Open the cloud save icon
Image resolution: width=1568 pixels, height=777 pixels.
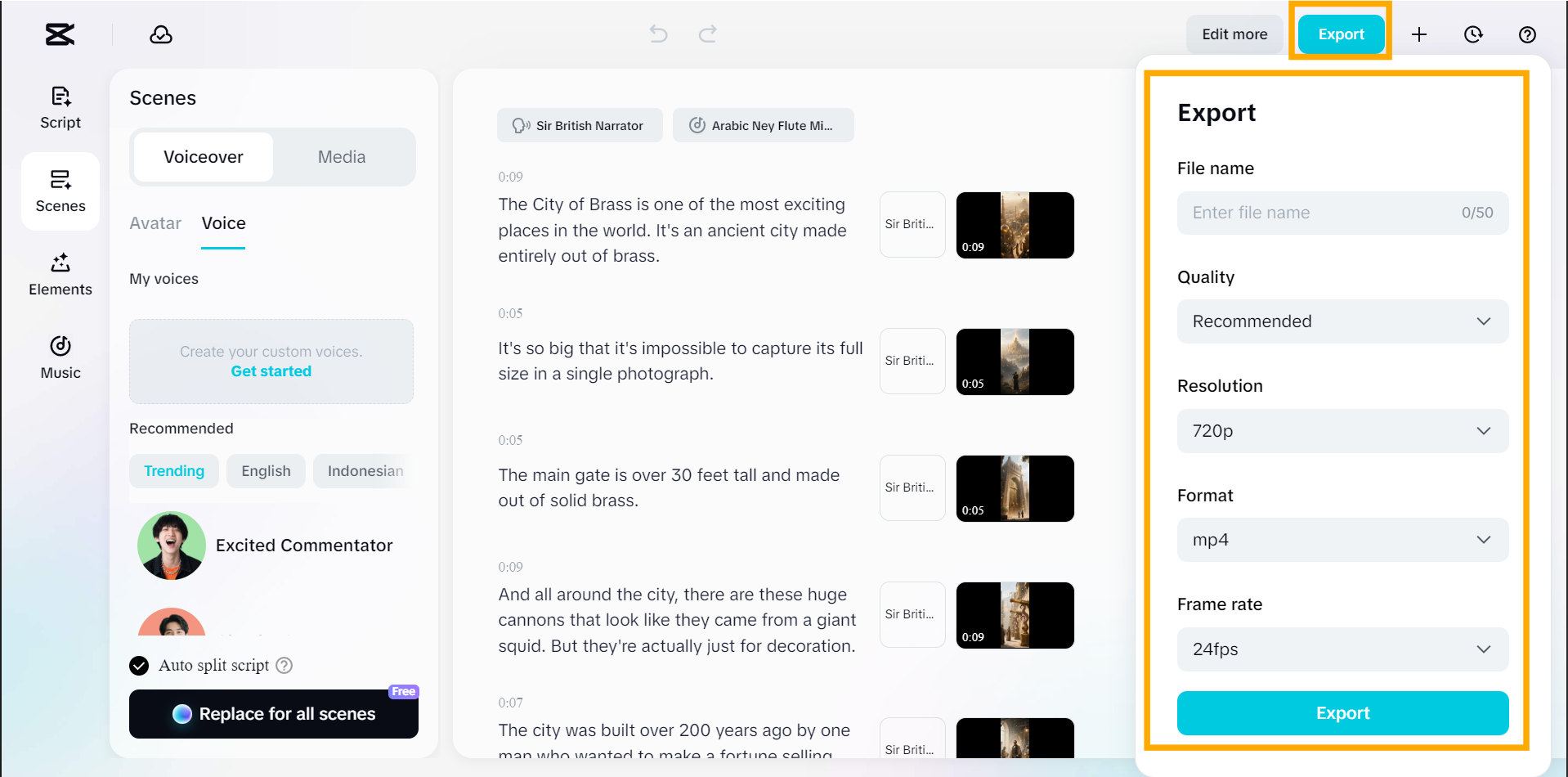click(161, 34)
